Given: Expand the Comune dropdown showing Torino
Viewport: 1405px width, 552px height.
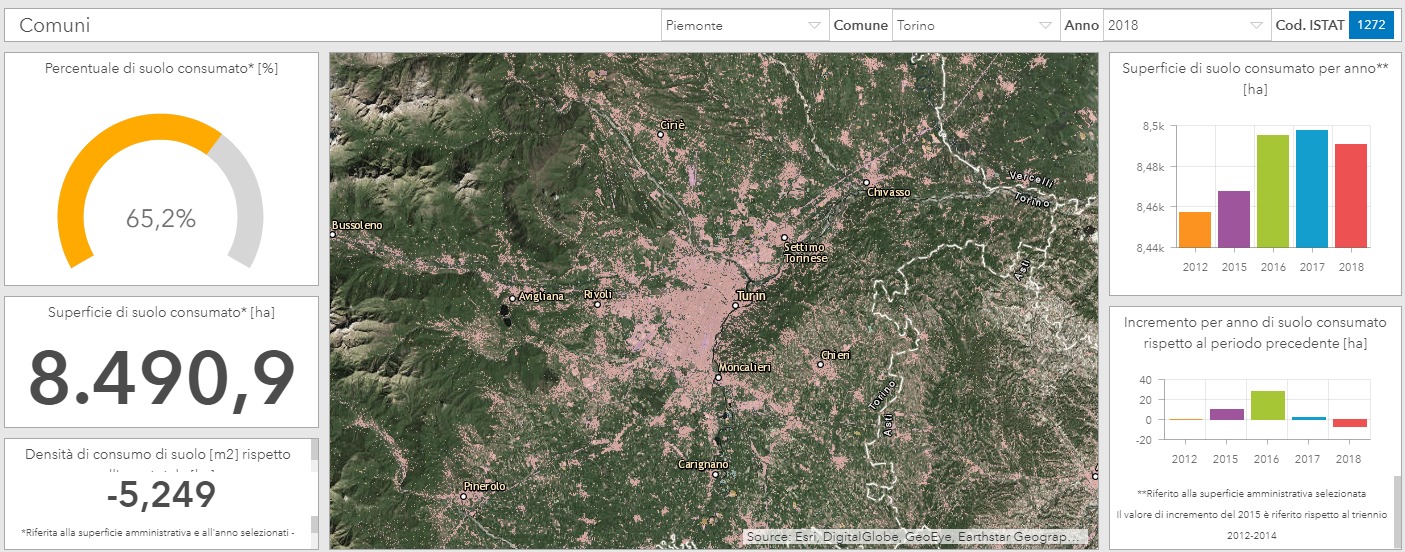Looking at the screenshot, I should (x=975, y=26).
